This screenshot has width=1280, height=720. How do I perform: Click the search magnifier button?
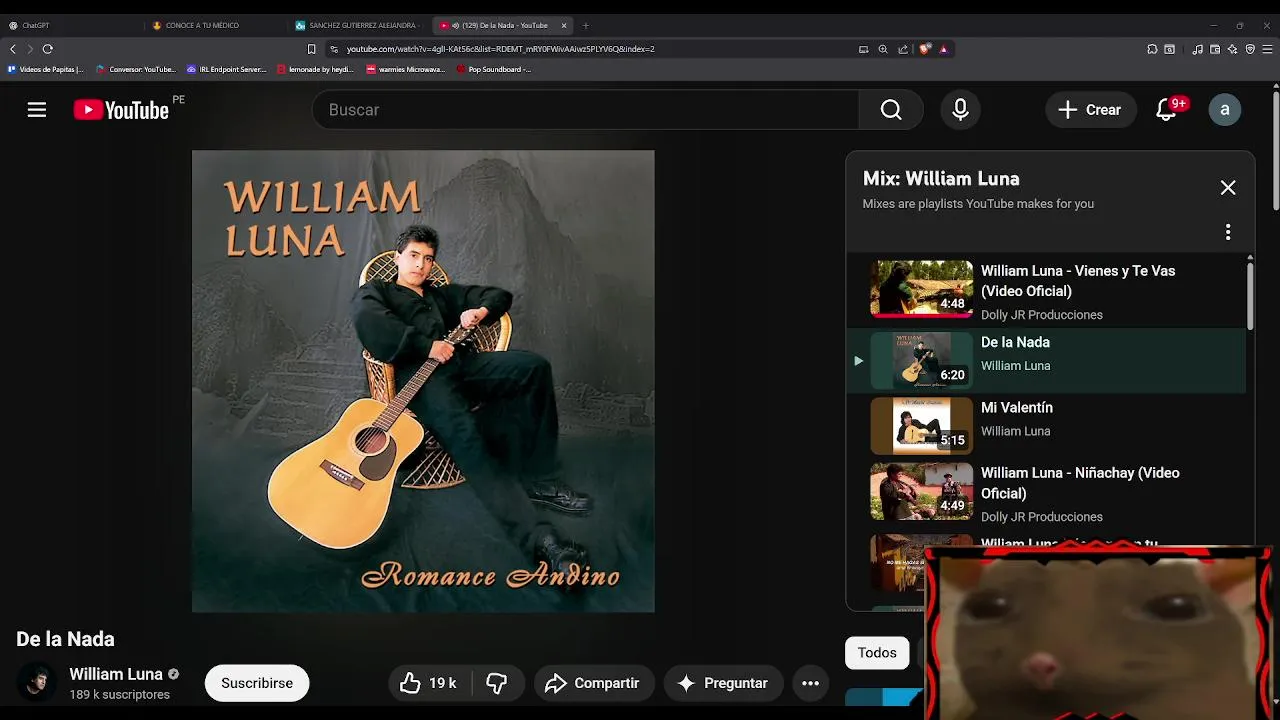point(891,110)
